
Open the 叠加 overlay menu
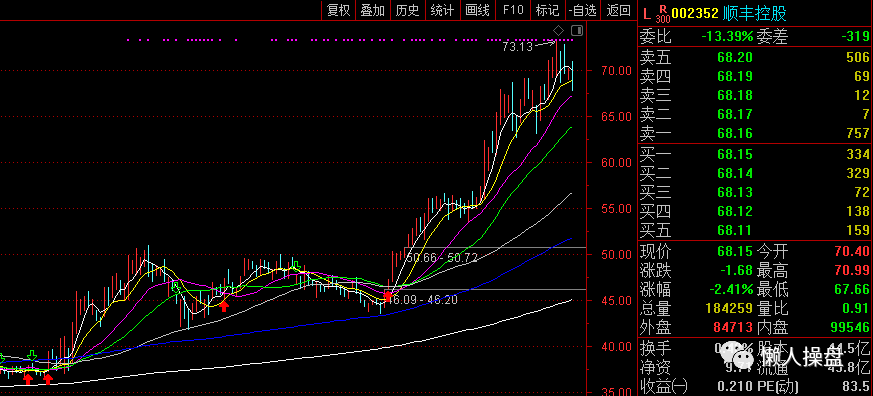373,9
